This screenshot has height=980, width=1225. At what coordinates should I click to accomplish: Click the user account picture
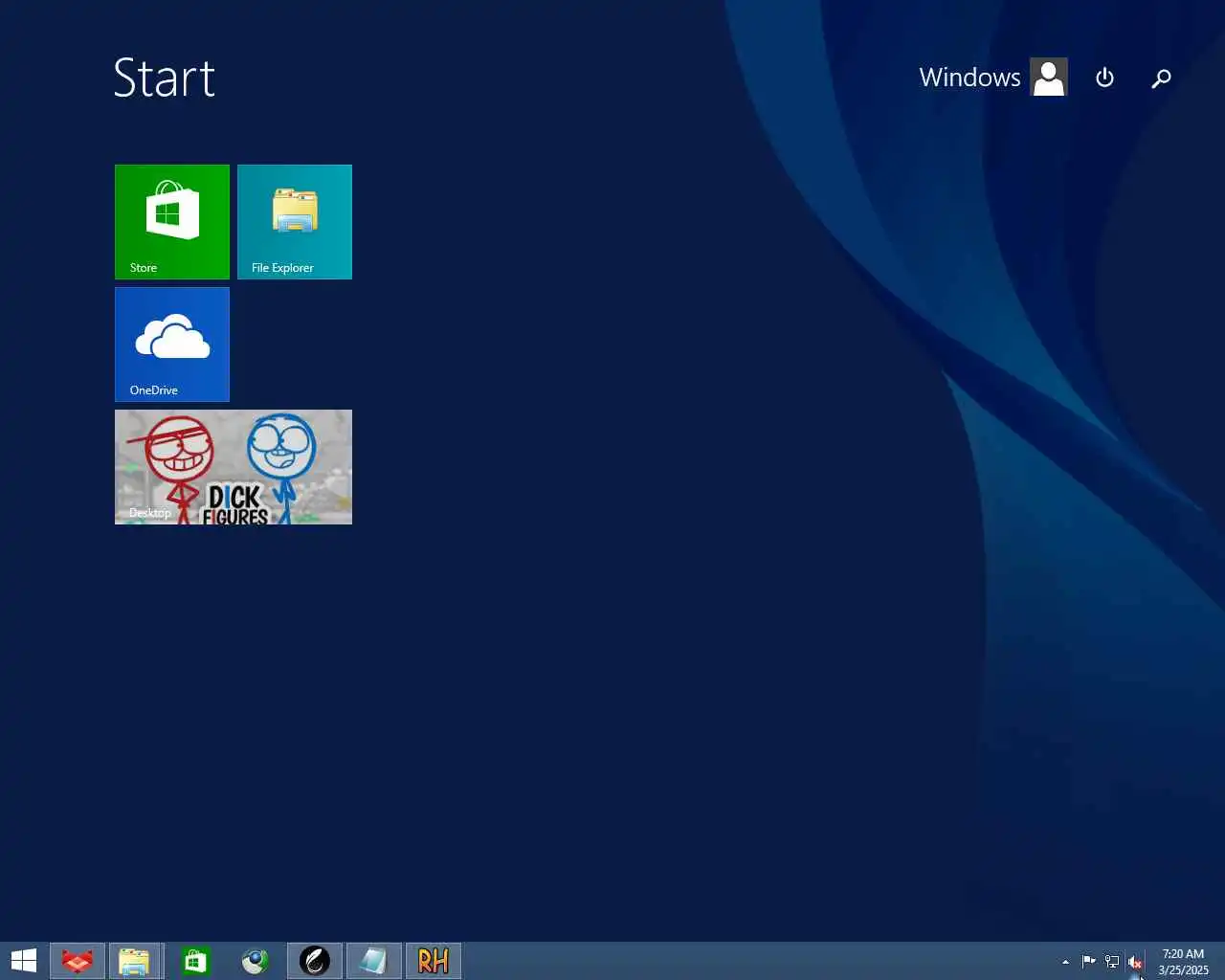pyautogui.click(x=1049, y=78)
